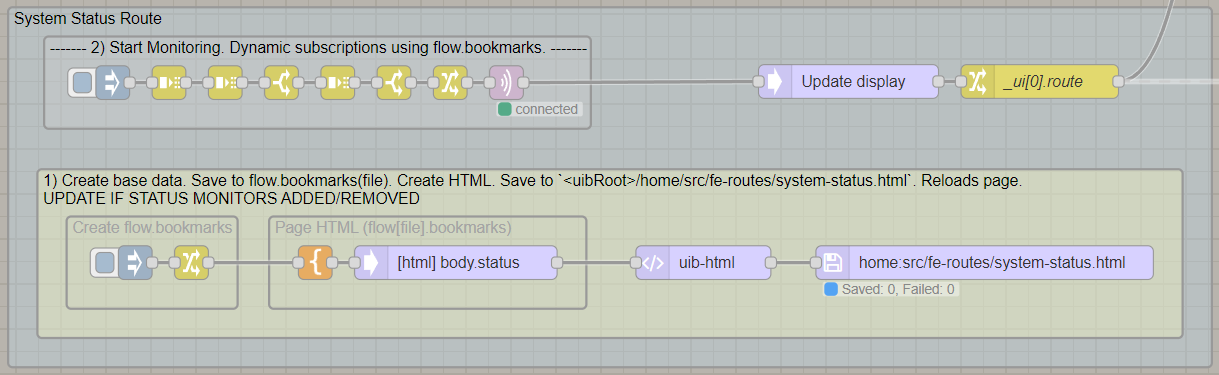
Task: Select the [html] body.status node
Action: pos(456,263)
